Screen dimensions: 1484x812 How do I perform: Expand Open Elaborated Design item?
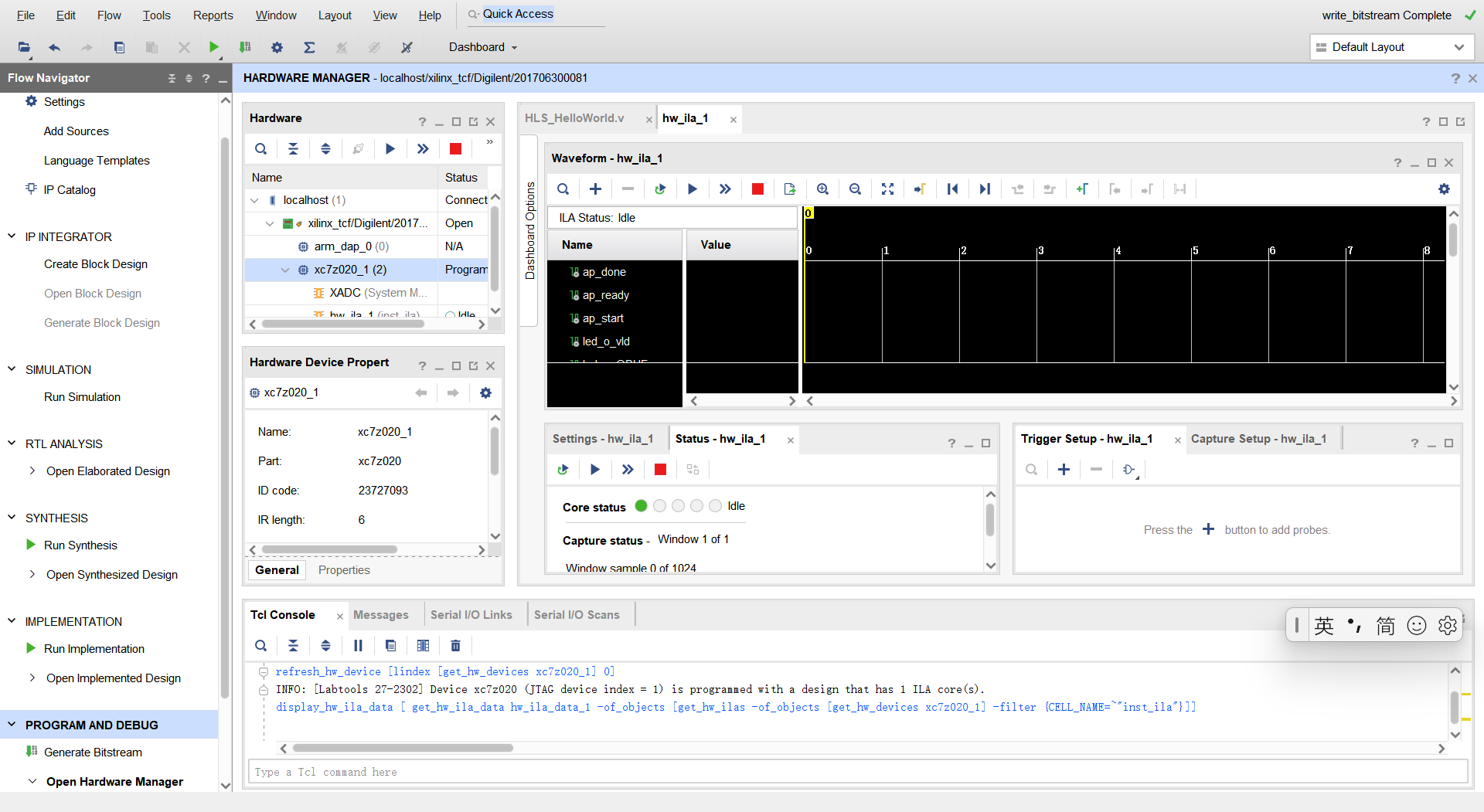pos(32,471)
